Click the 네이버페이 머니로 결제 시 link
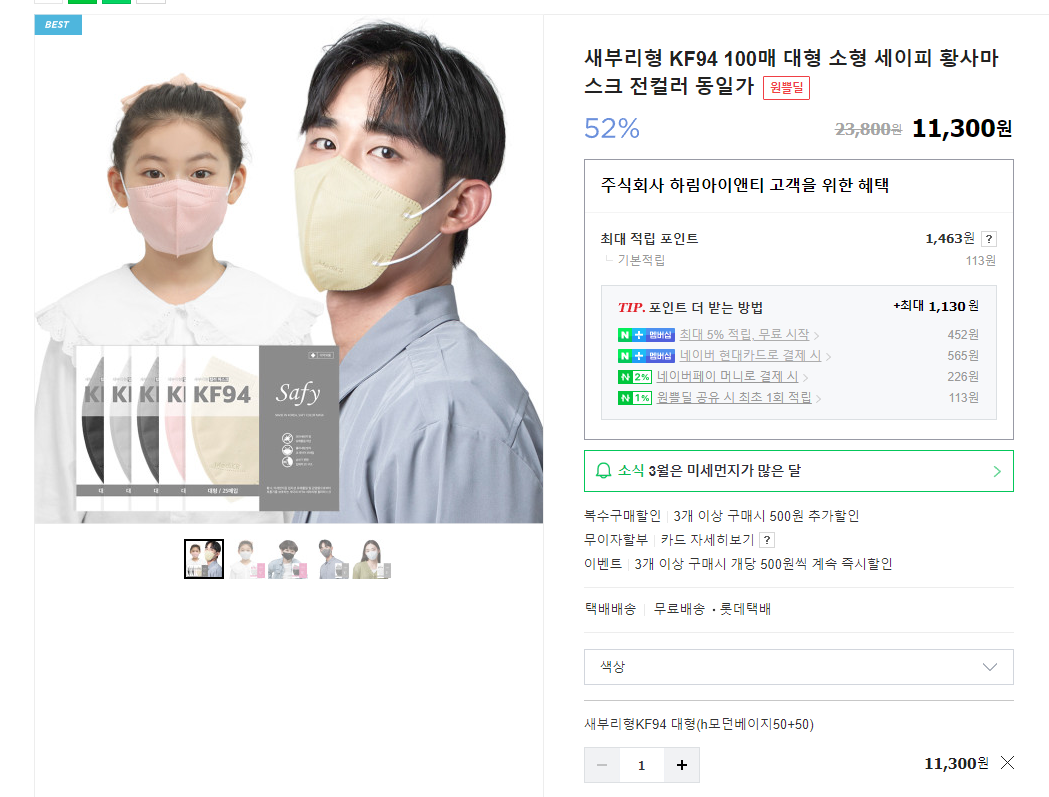Image resolution: width=1049 pixels, height=797 pixels. click(x=727, y=377)
